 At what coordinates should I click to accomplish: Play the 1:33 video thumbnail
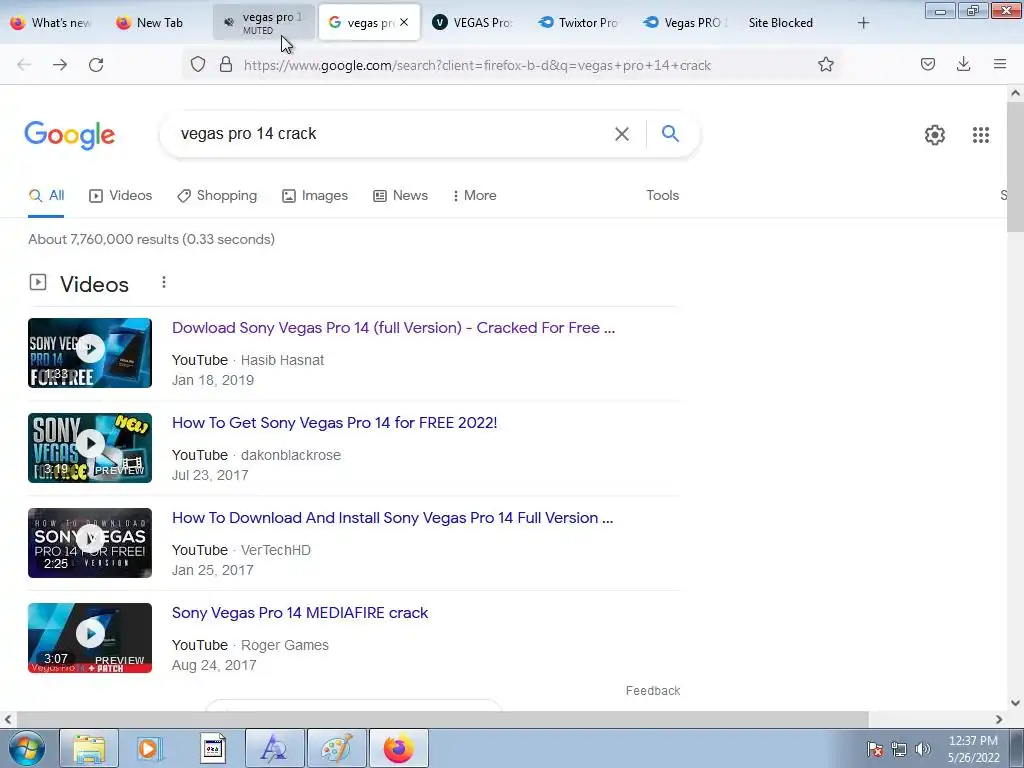[x=90, y=353]
